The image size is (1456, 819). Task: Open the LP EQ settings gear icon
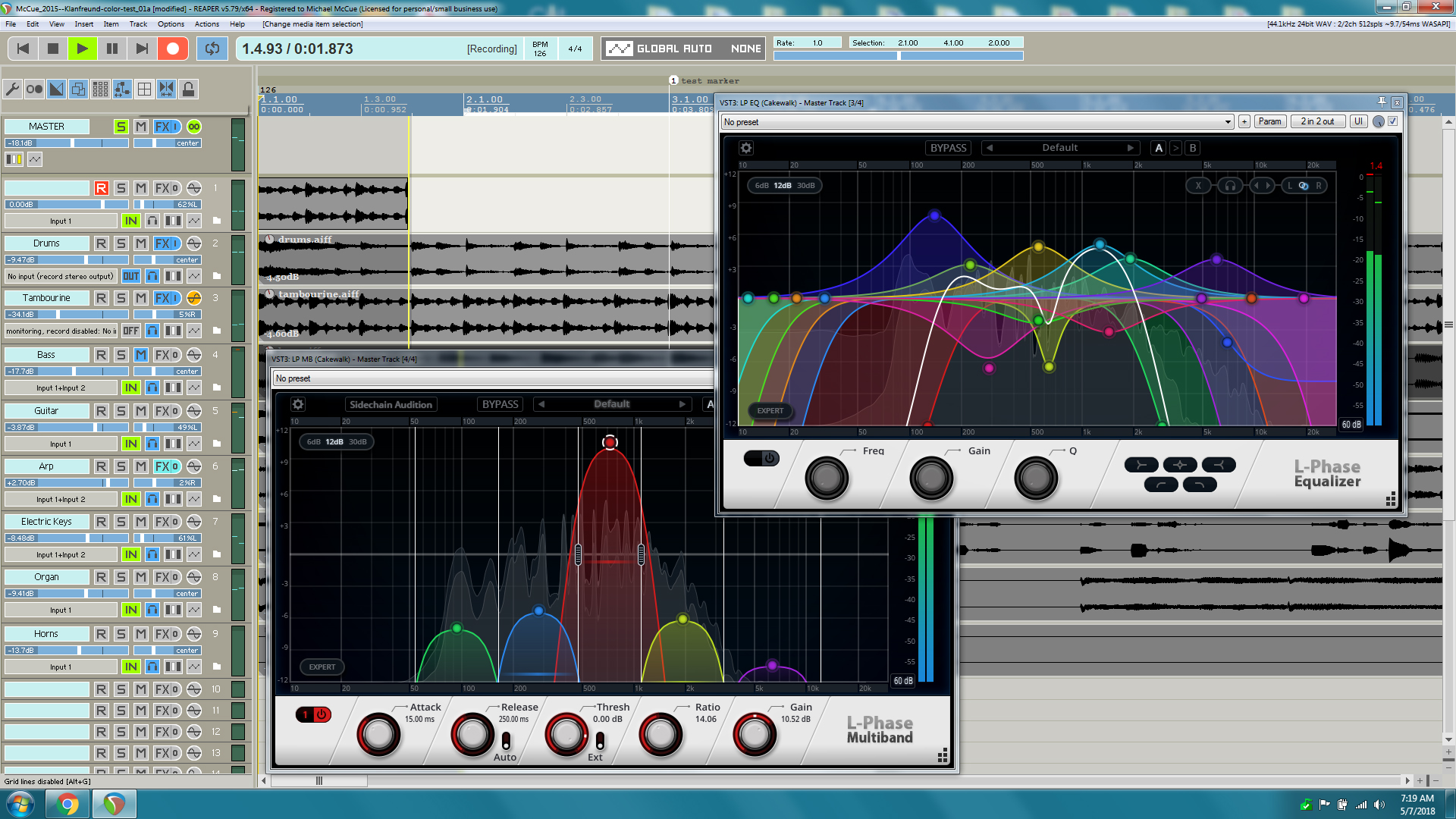746,148
